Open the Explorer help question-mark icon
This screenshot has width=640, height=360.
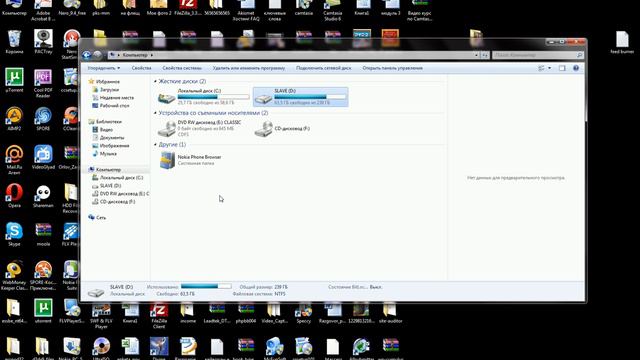coord(576,68)
